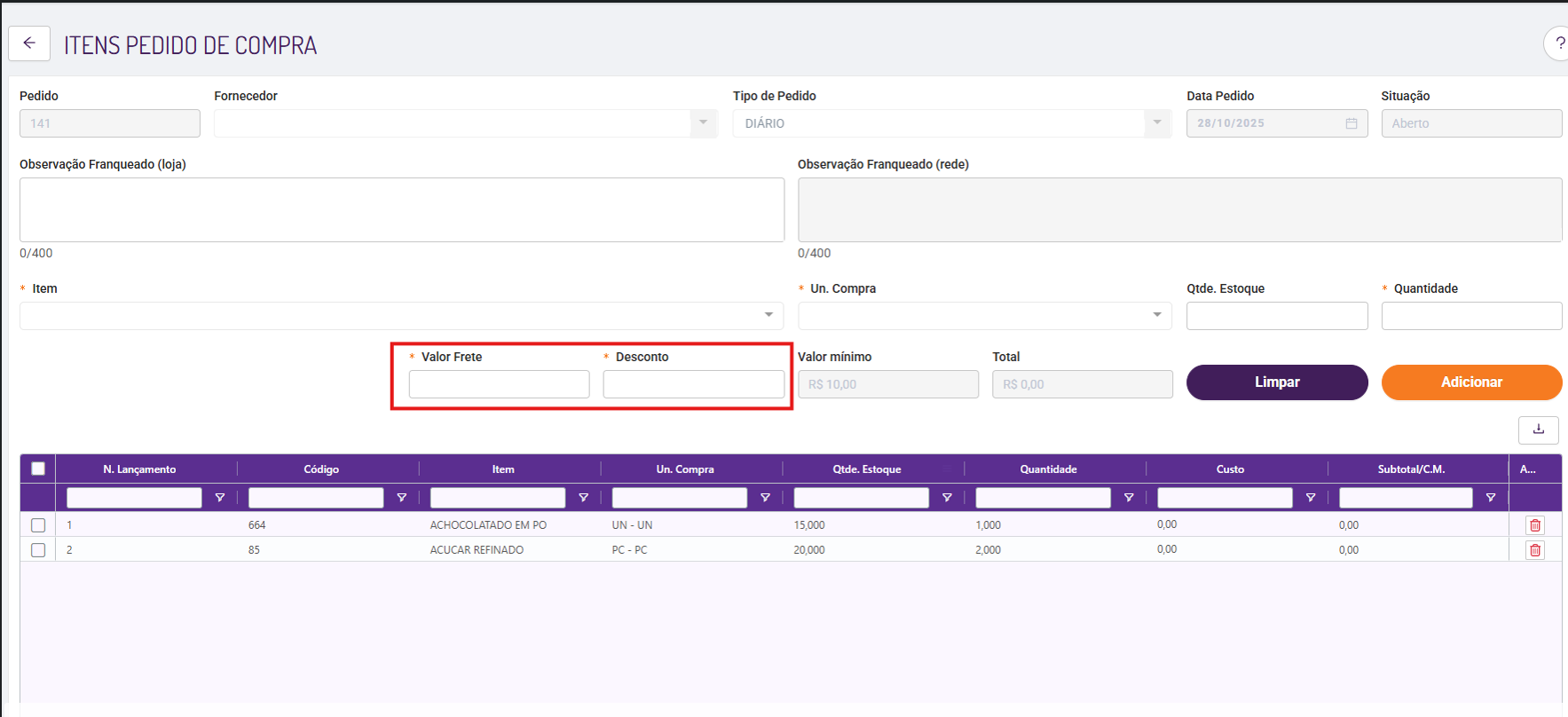The width and height of the screenshot is (1568, 717).
Task: Open the filter icon for Código column
Action: click(x=402, y=498)
